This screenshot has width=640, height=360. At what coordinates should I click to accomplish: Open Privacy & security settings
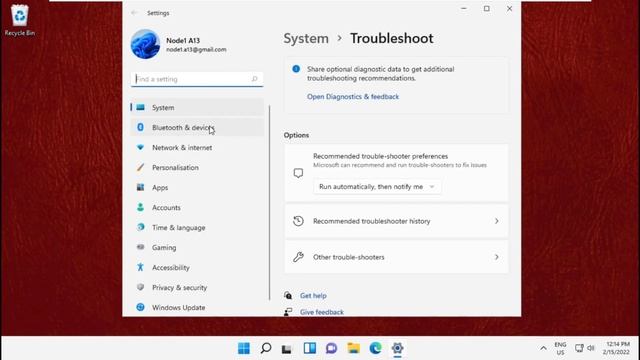197,287
